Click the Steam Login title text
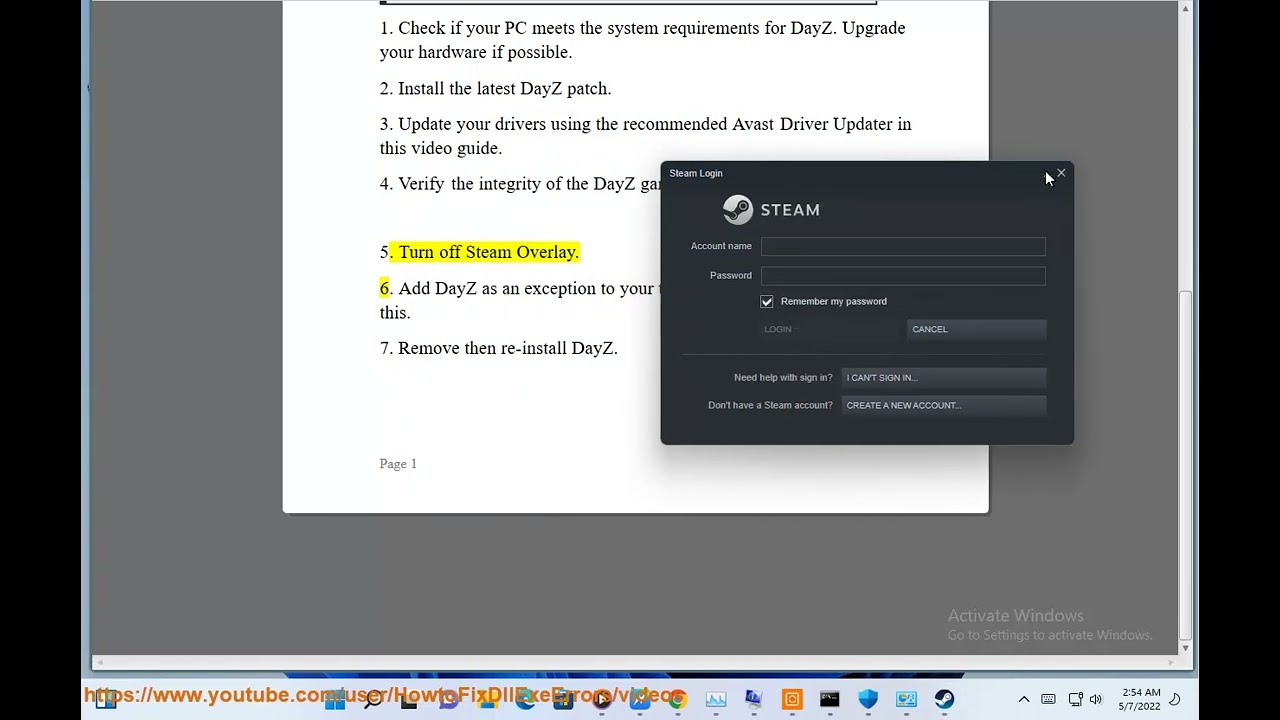This screenshot has height=720, width=1280. pyautogui.click(x=696, y=173)
